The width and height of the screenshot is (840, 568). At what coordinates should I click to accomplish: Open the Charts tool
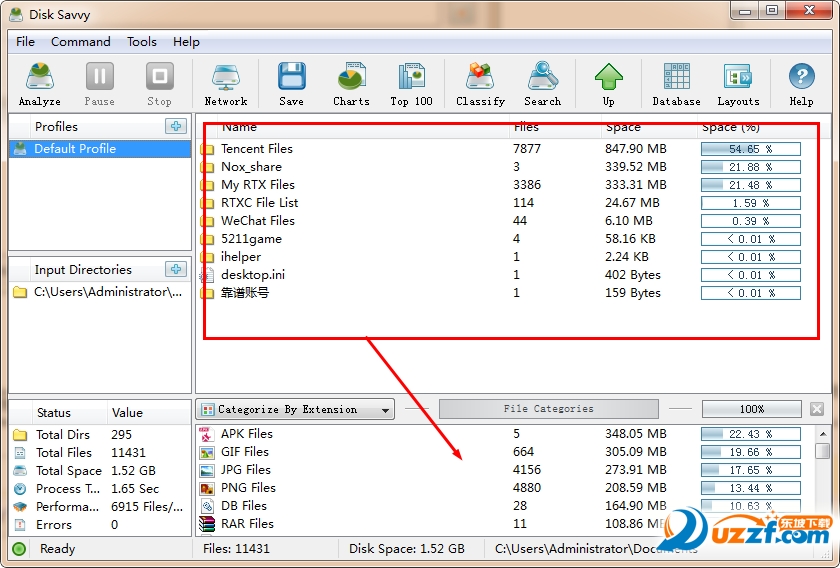[351, 84]
